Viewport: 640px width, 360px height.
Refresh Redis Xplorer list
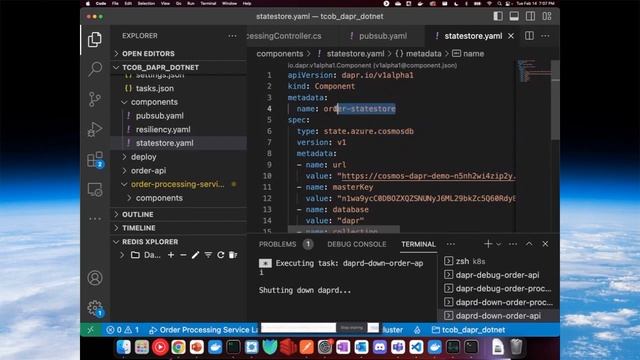click(221, 255)
